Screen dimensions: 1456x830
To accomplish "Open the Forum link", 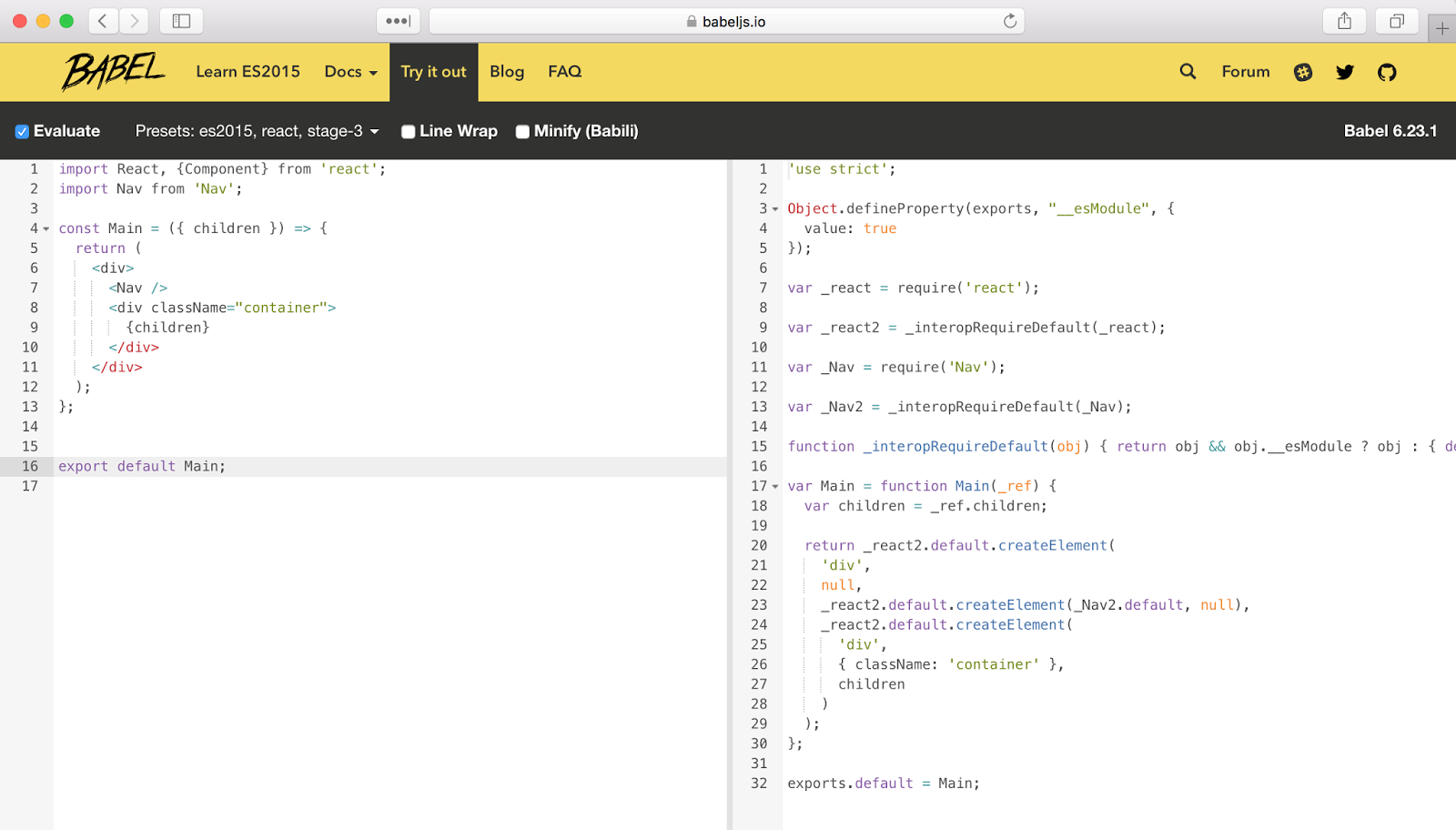I will pos(1246,71).
